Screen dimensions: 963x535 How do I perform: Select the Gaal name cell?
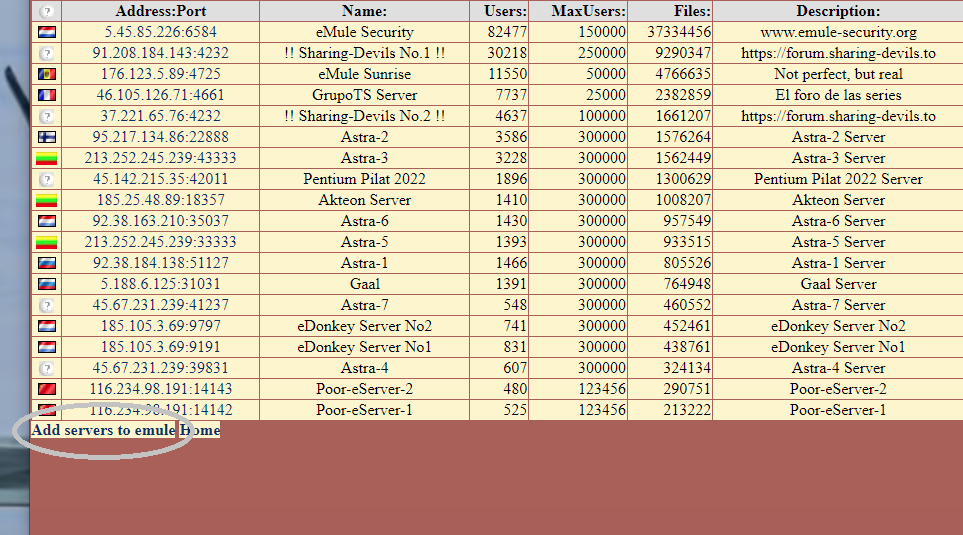click(364, 284)
